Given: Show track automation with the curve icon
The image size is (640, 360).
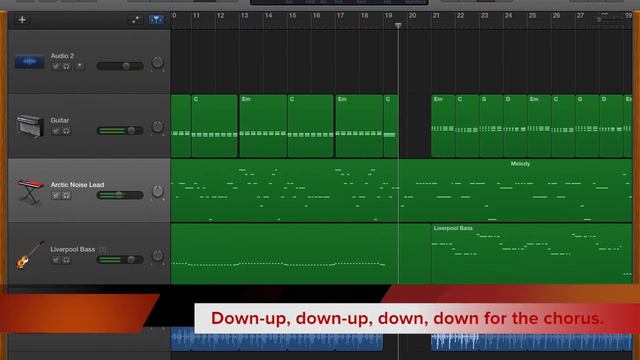Looking at the screenshot, I should 136,20.
